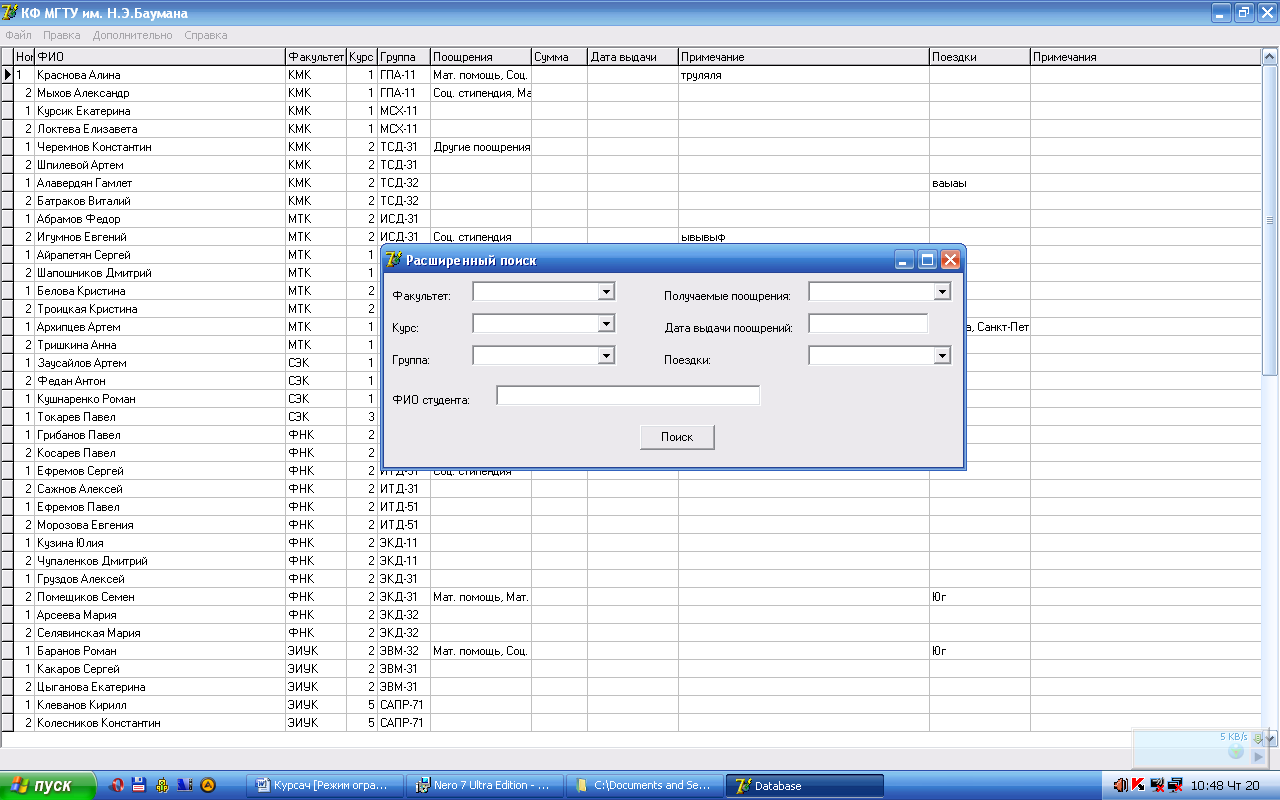
Task: Click the Database taskbar button
Action: click(x=806, y=785)
